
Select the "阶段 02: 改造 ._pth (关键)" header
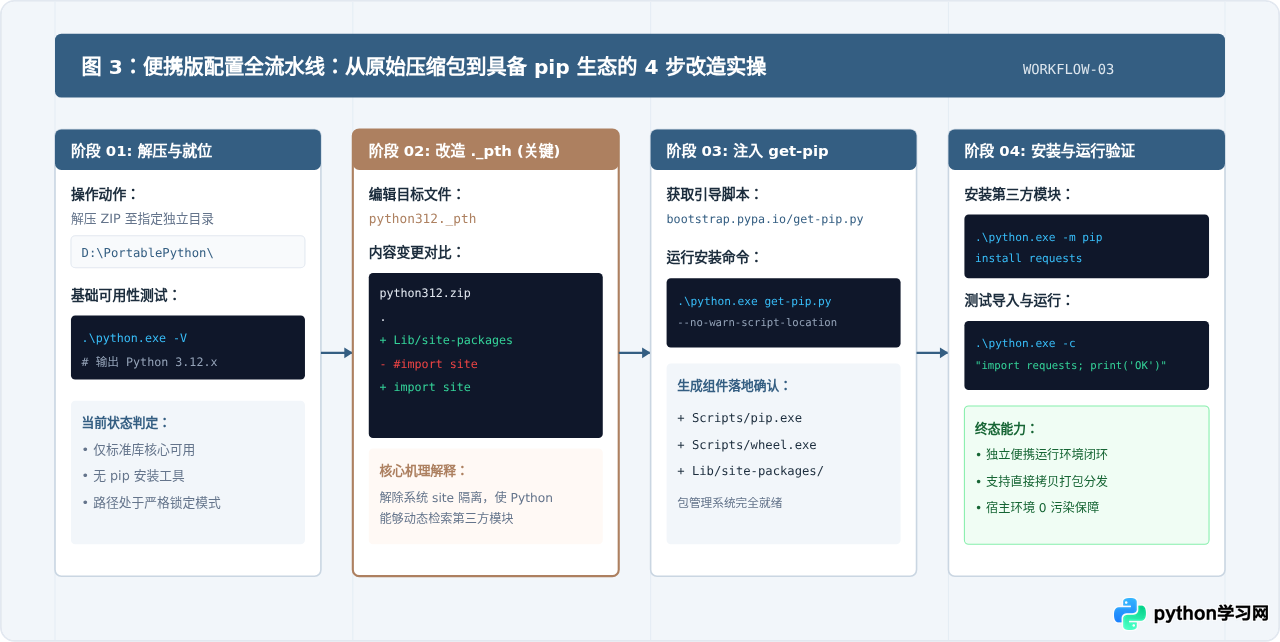[486, 150]
